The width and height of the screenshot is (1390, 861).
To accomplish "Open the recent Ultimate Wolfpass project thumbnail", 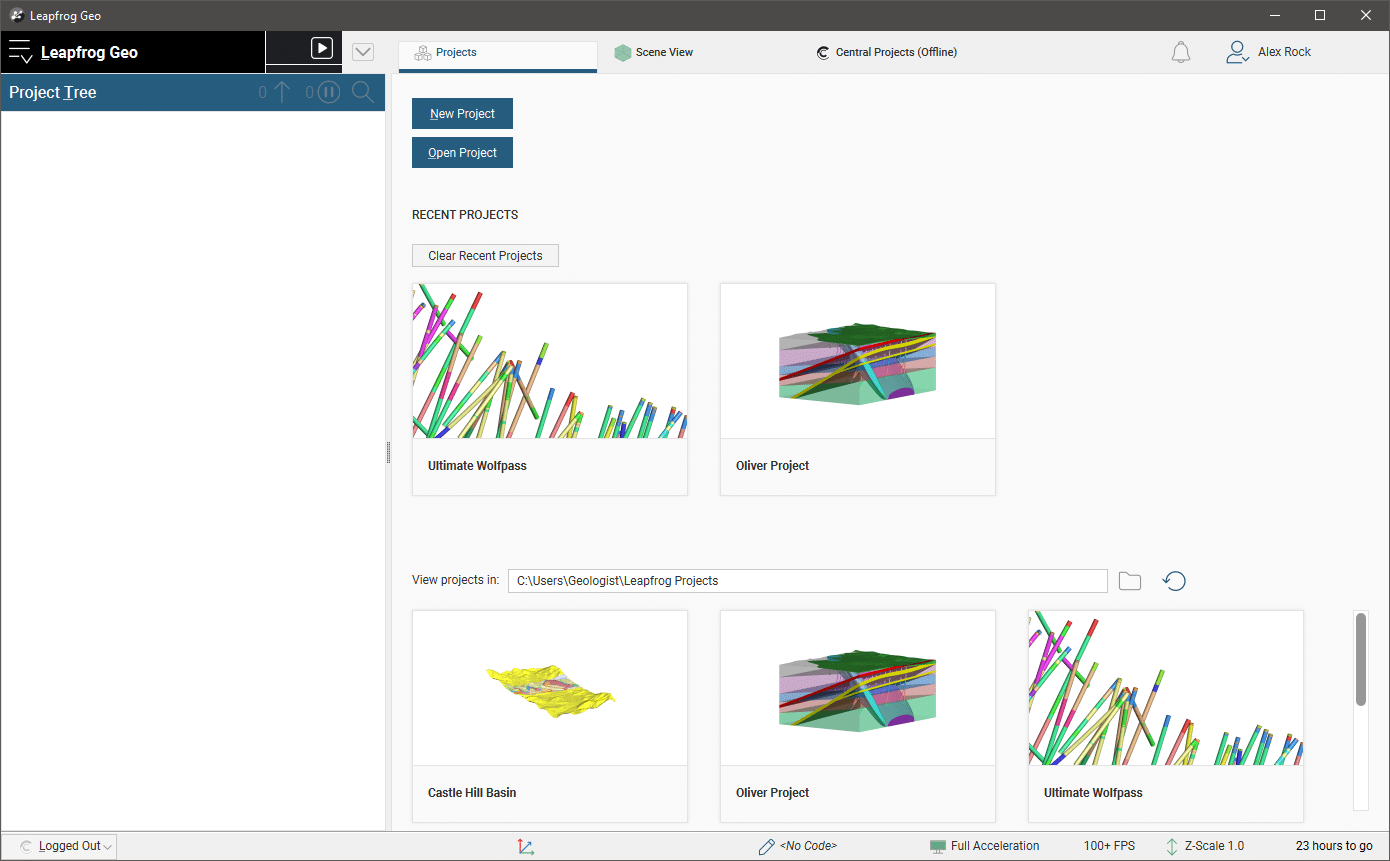I will pyautogui.click(x=550, y=361).
